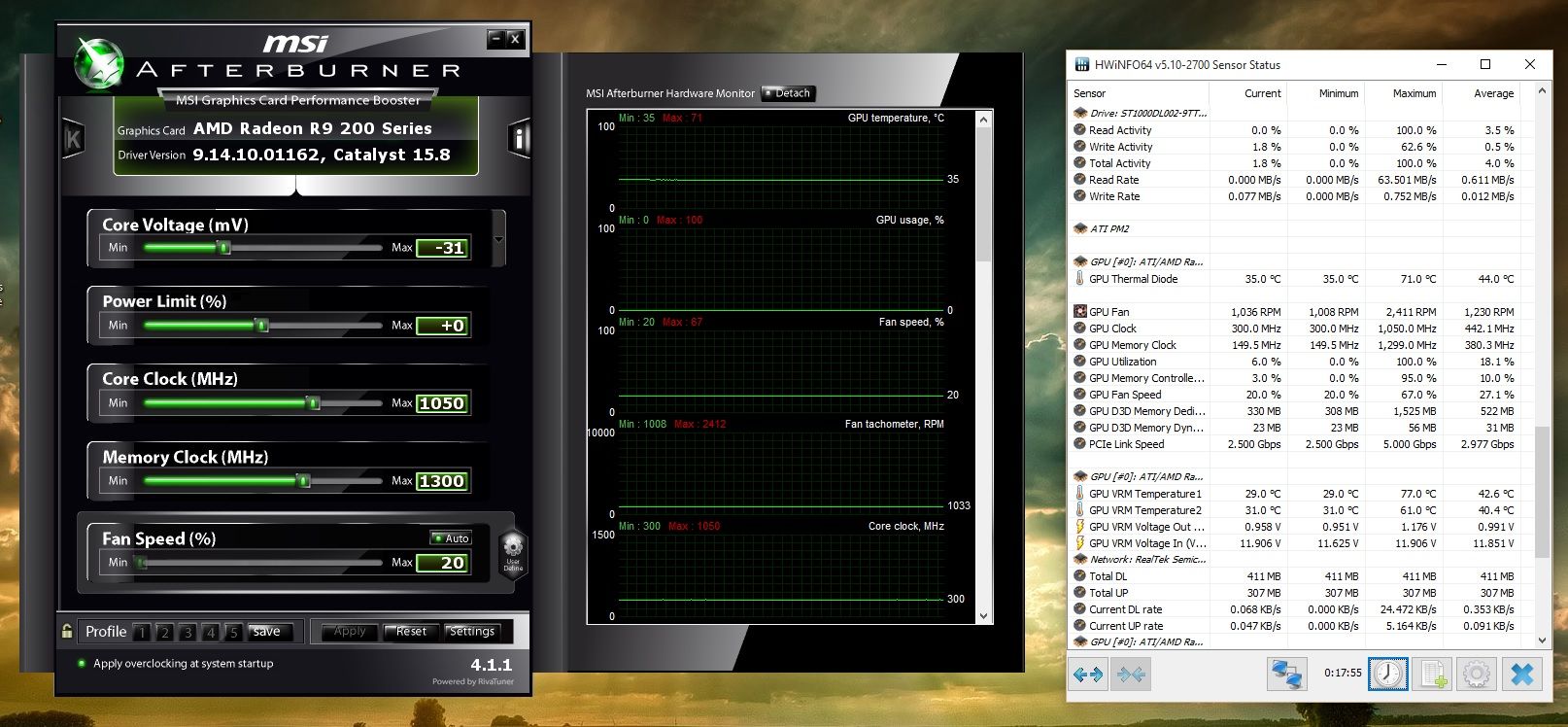This screenshot has width=1568, height=727.
Task: Click HWiNFO64 title bar app icon
Action: pyautogui.click(x=1081, y=65)
